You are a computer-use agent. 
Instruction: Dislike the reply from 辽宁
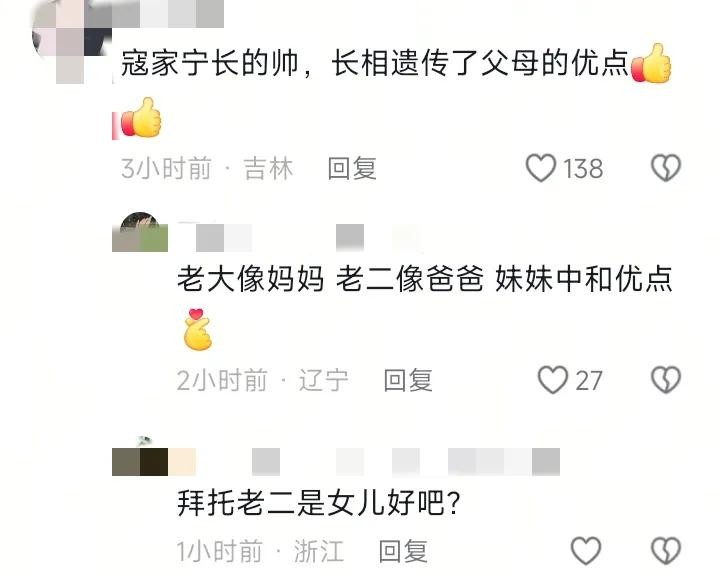tap(666, 380)
